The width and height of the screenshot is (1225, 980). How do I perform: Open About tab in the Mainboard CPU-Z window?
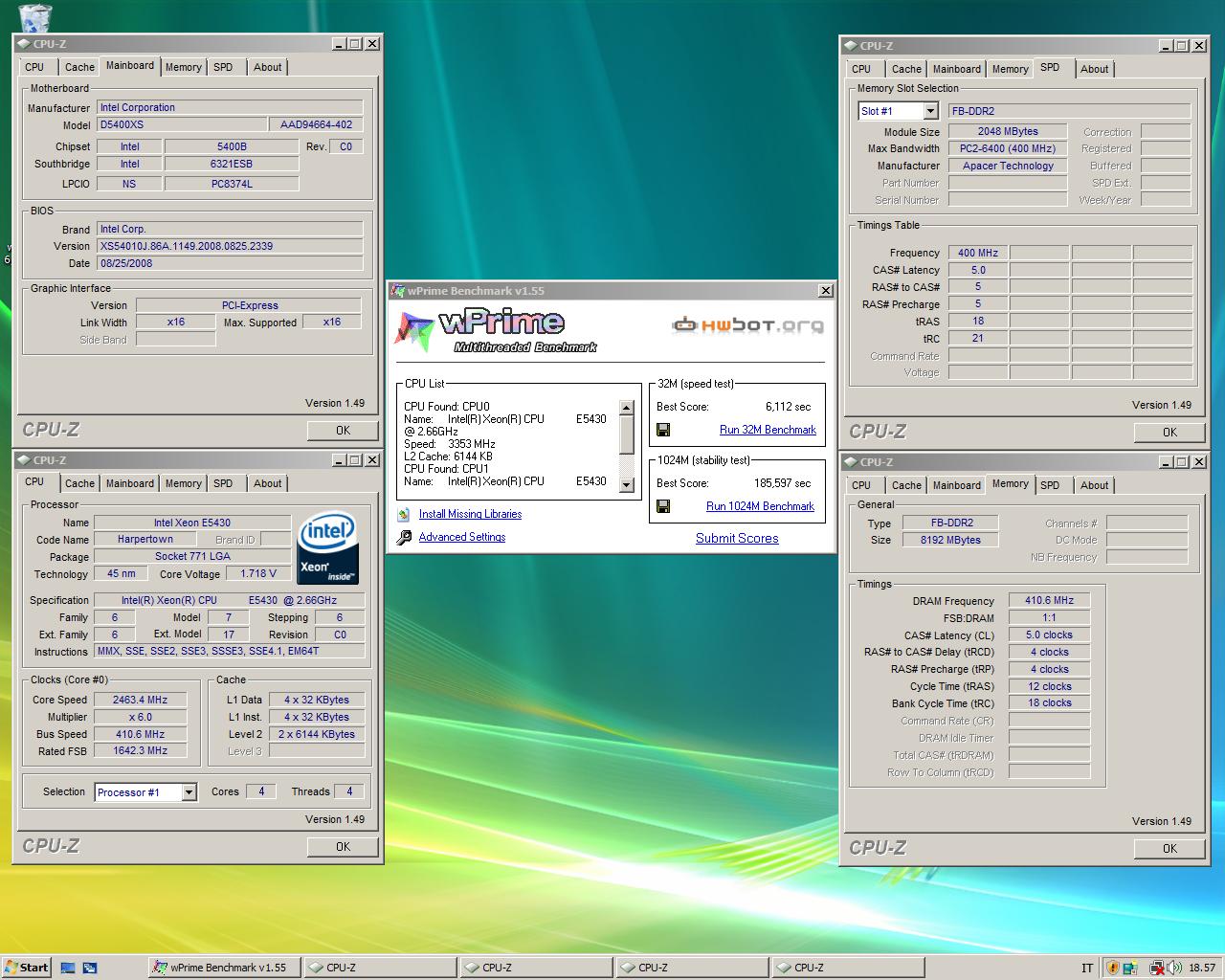point(267,67)
